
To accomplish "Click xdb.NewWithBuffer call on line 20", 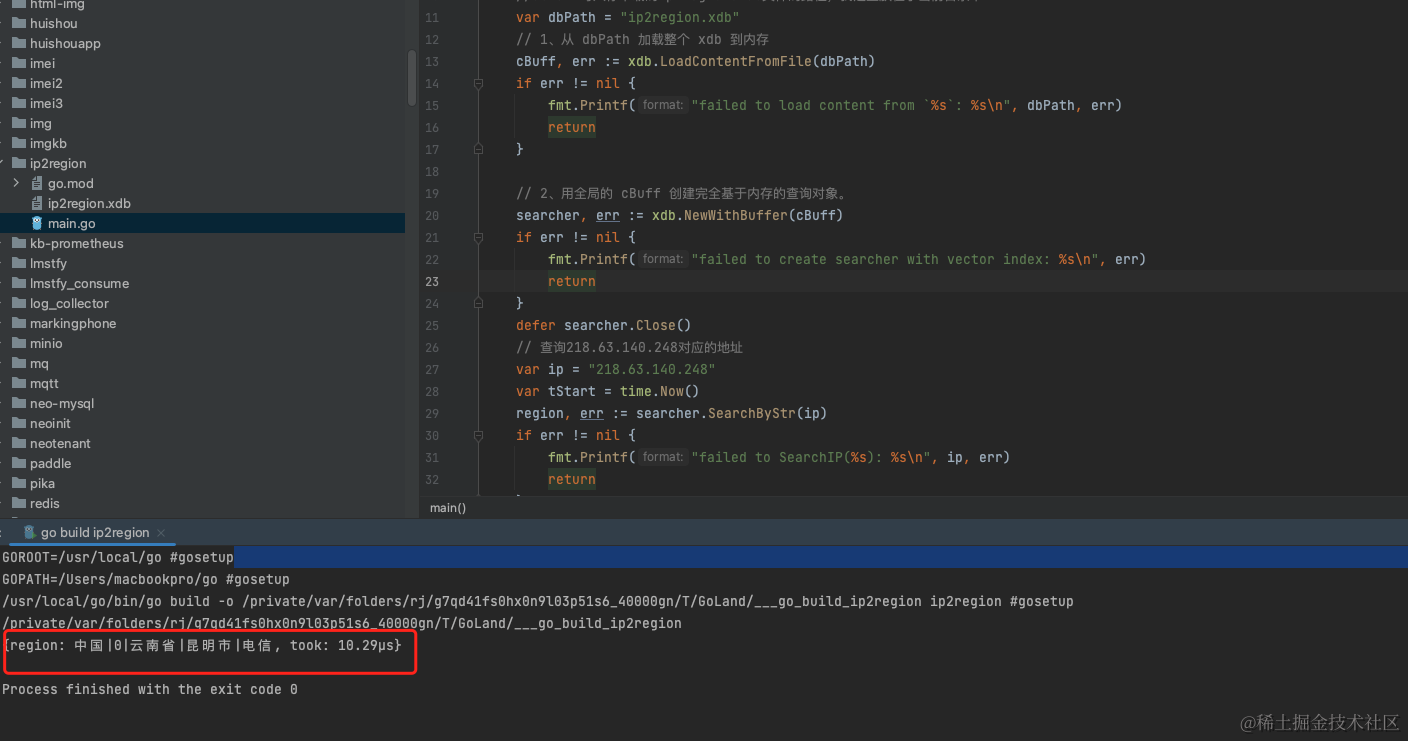I will (x=747, y=215).
